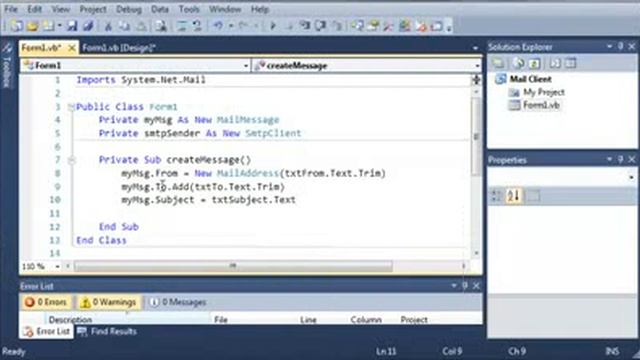The image size is (640, 360).
Task: Click the word SmtpClient on line 5
Action: [273, 133]
